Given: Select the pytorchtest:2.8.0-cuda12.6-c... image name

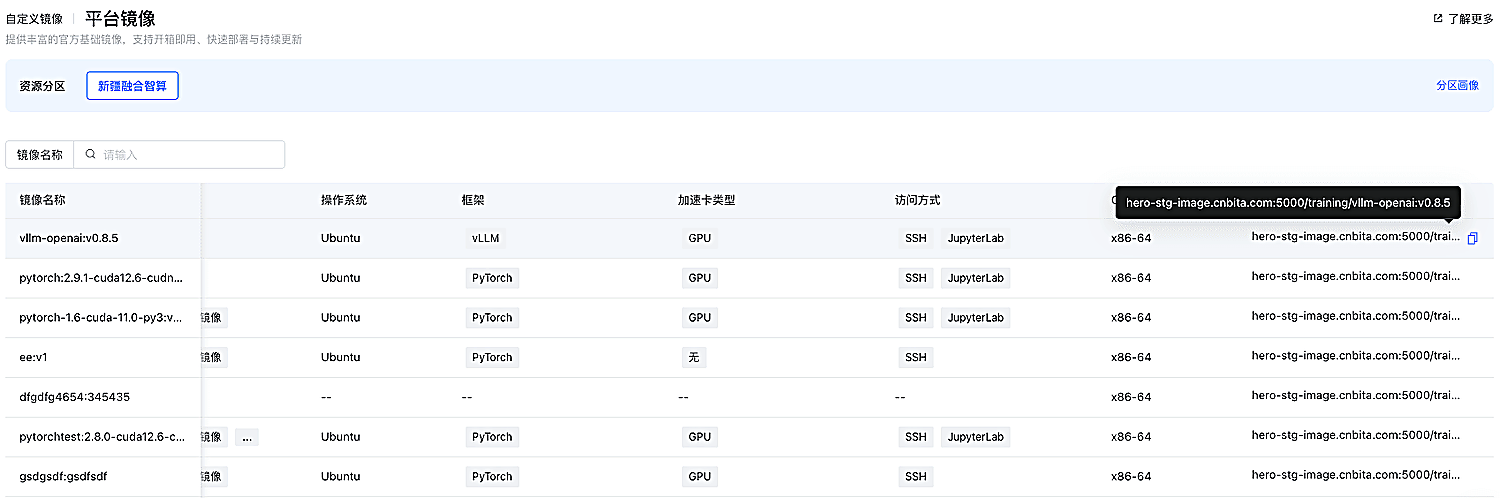Looking at the screenshot, I should [102, 437].
